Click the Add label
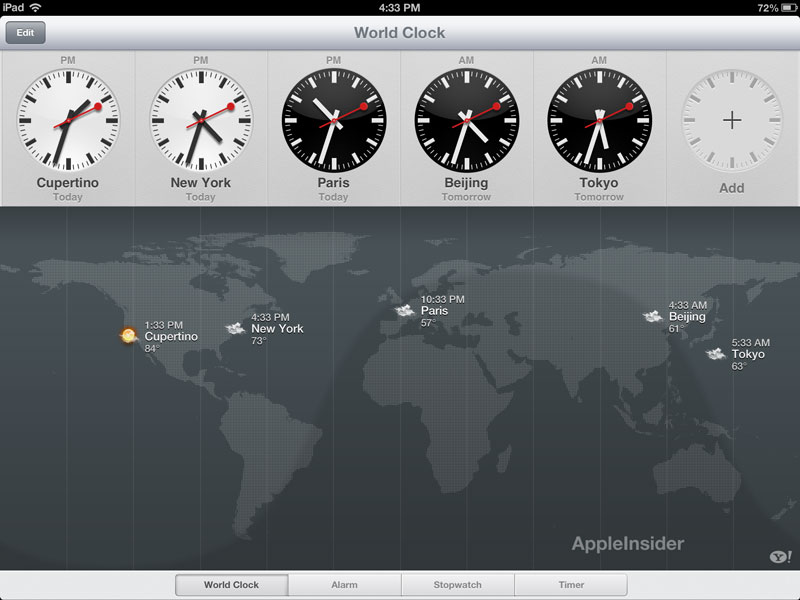800x600 pixels. click(x=732, y=188)
